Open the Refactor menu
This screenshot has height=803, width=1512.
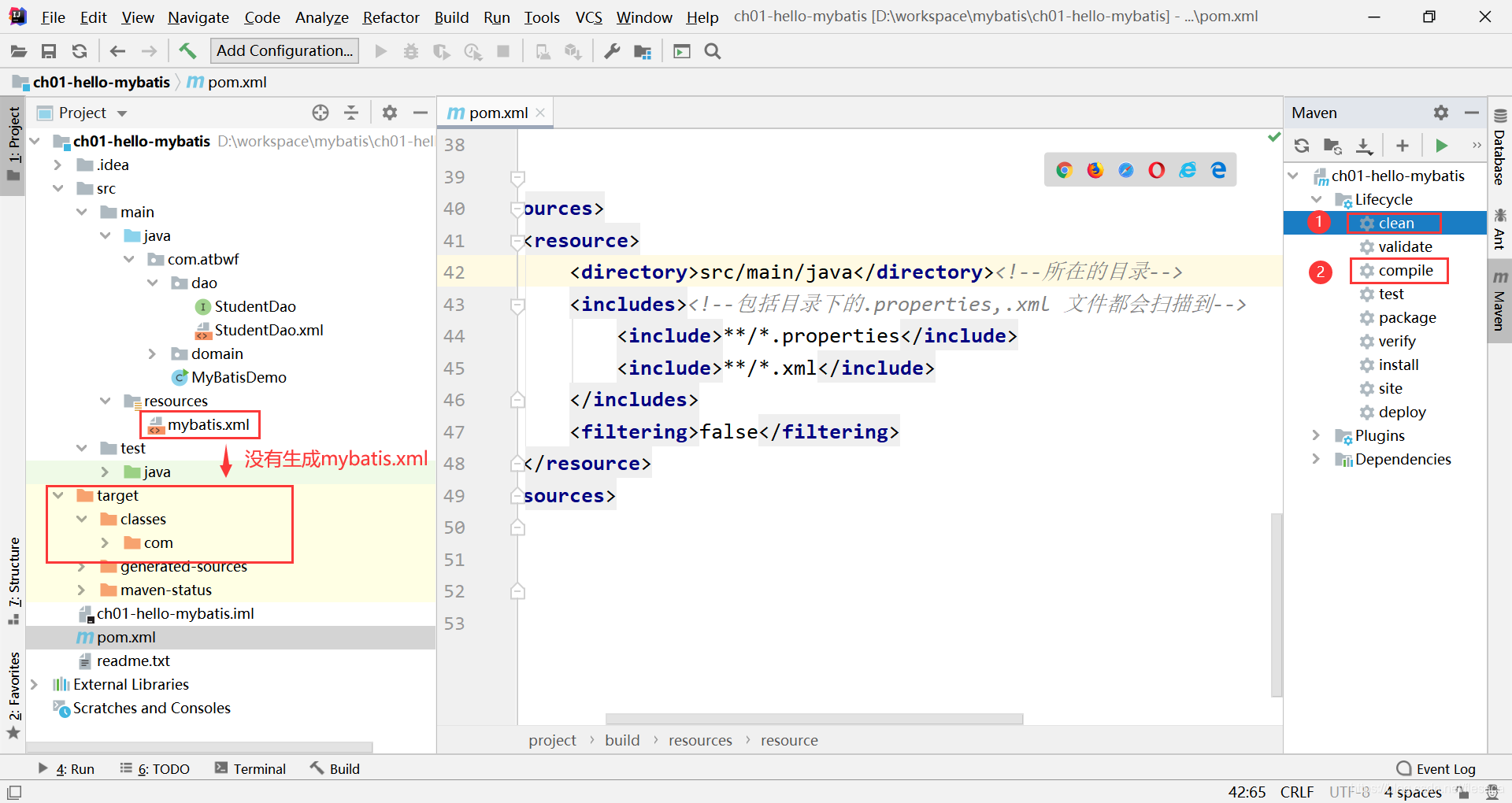[391, 17]
